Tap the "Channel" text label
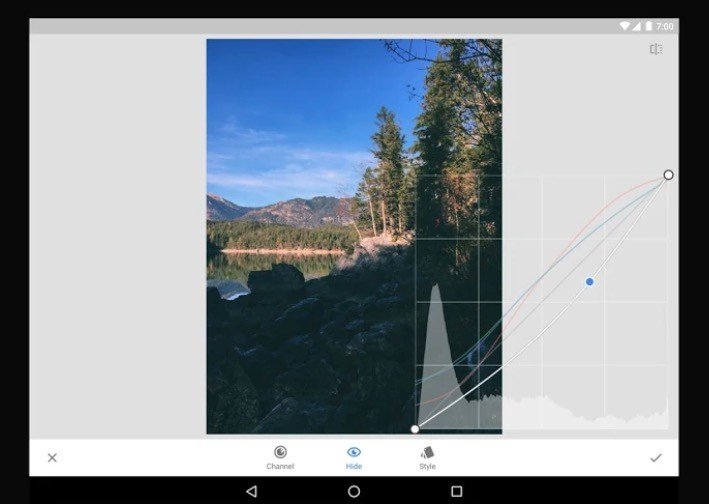The image size is (709, 504). click(280, 467)
